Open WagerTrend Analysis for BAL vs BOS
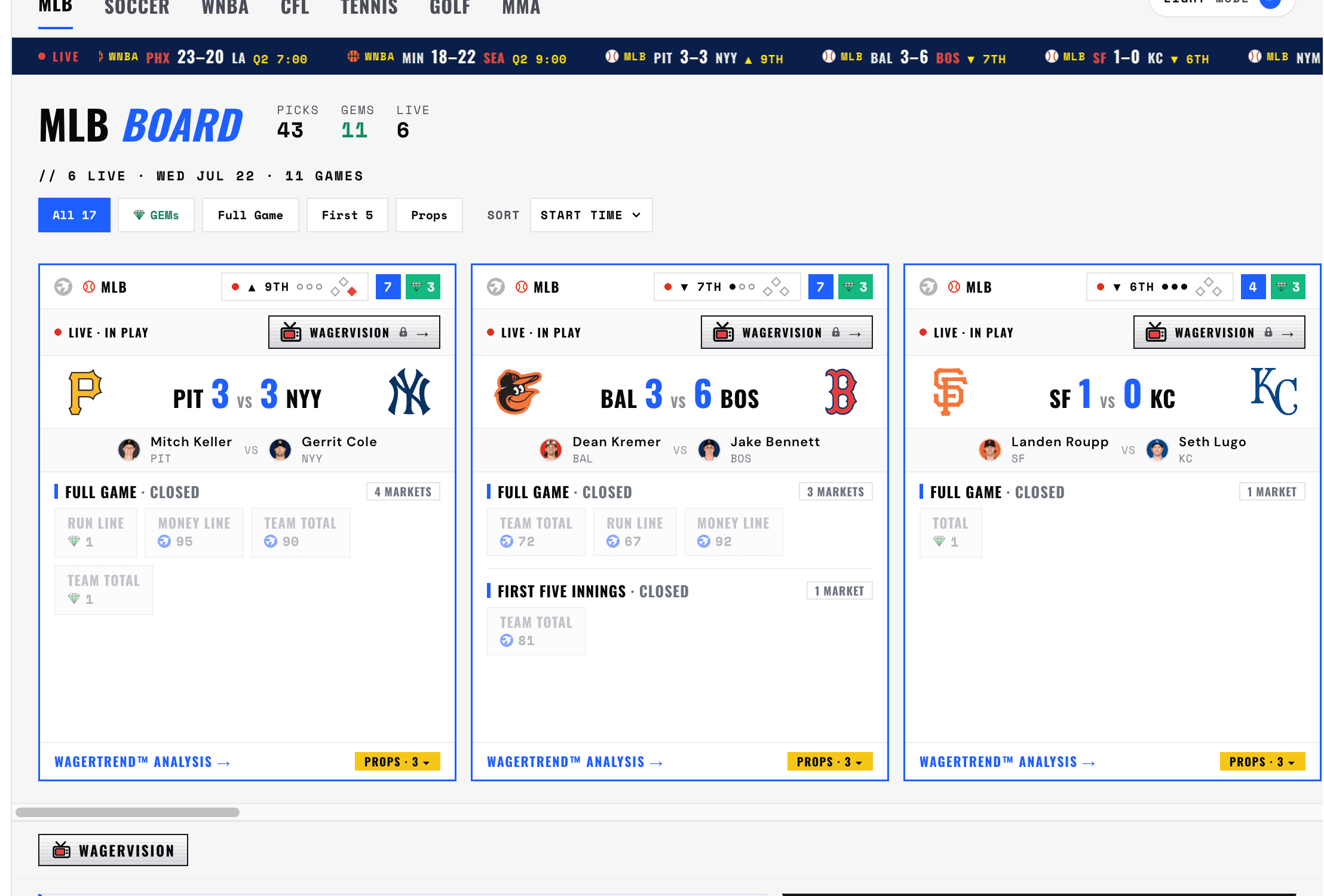The width and height of the screenshot is (1324, 896). pos(575,762)
